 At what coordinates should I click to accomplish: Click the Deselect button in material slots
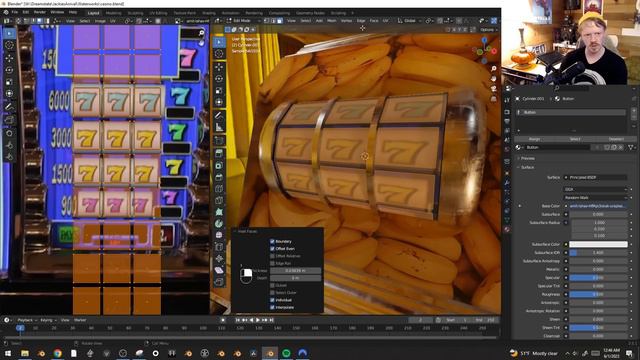(616, 139)
